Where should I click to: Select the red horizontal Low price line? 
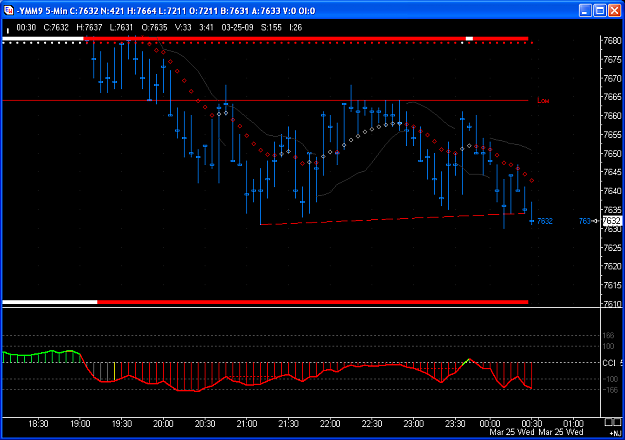[265, 100]
